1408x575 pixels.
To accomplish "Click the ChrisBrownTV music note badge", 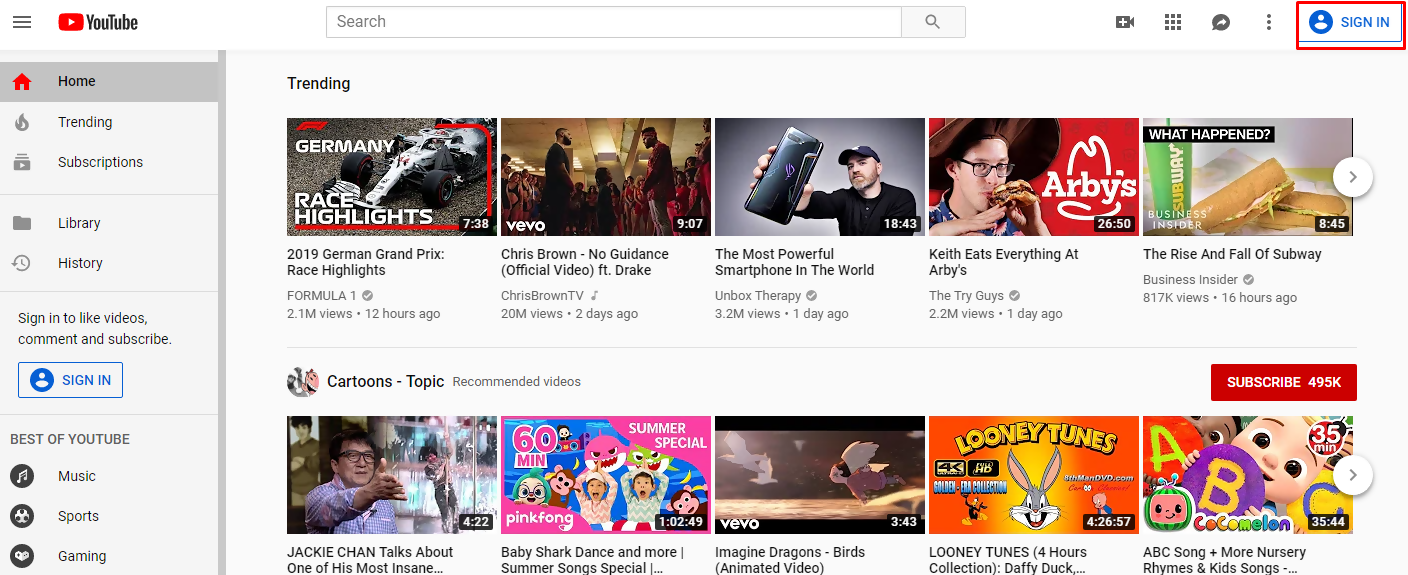I will tap(594, 296).
